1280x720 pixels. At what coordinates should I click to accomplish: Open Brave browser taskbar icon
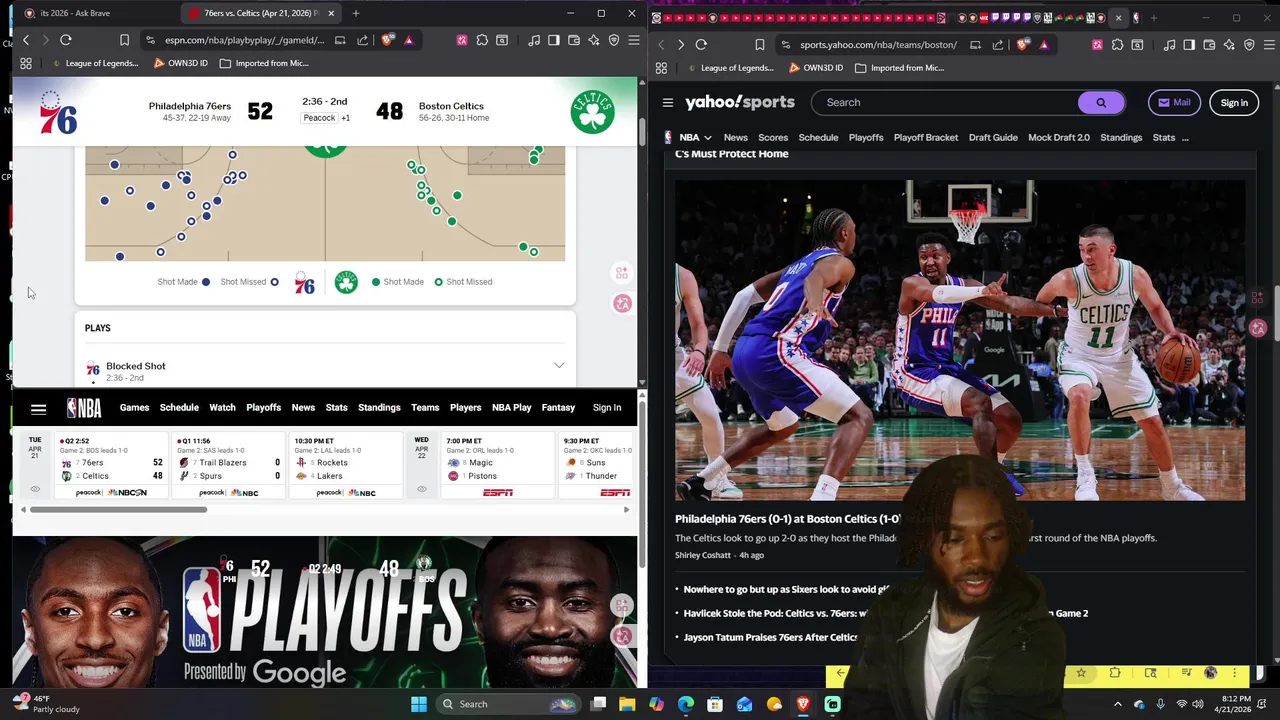coord(803,704)
